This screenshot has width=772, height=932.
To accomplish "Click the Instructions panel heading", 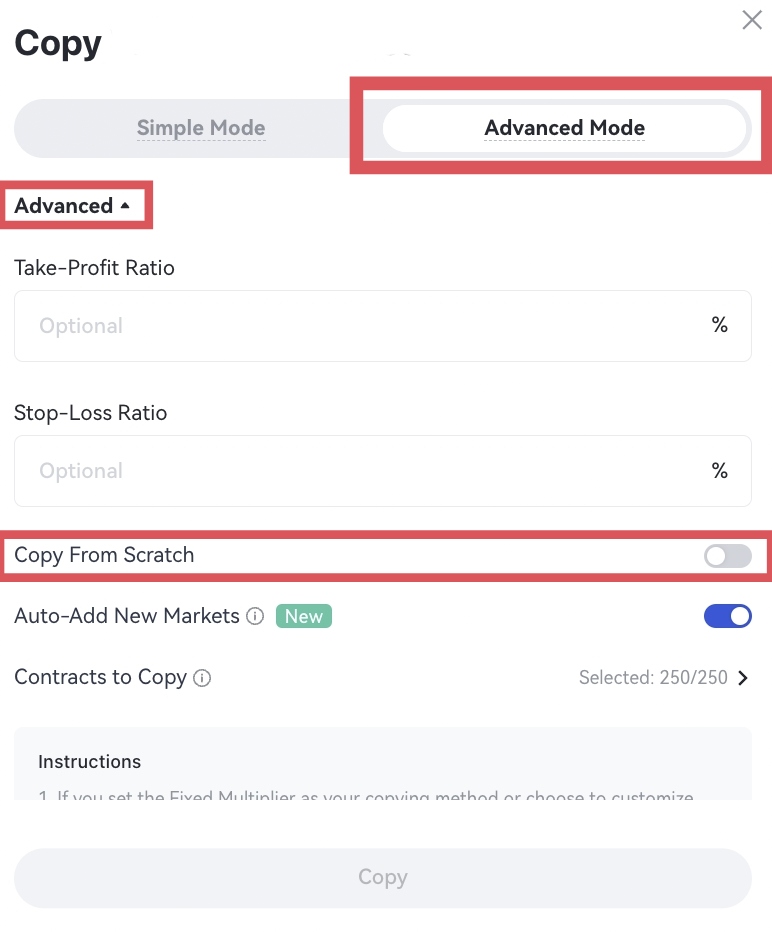I will (89, 762).
